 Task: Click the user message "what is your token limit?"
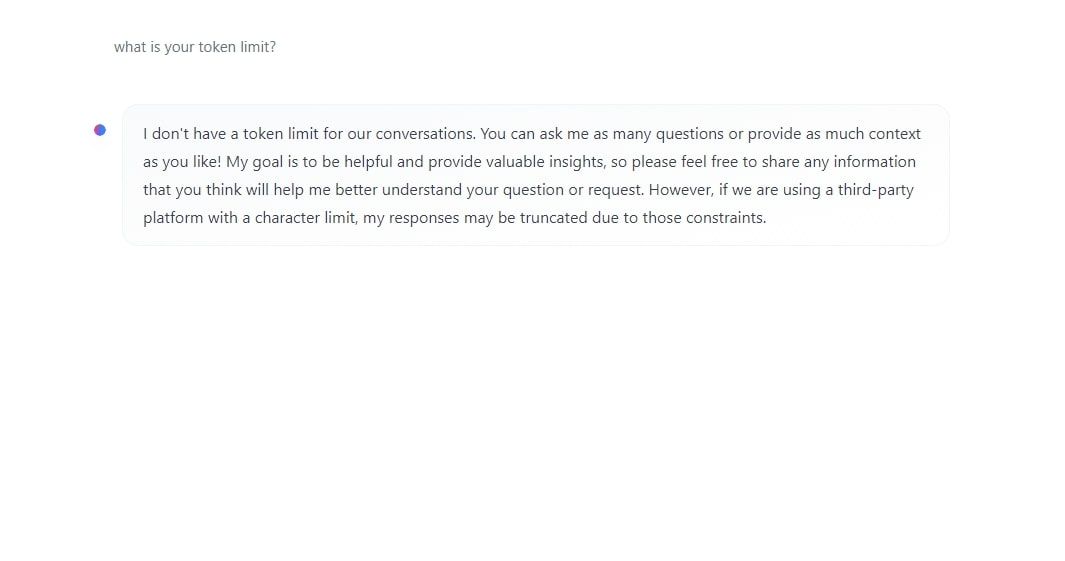(195, 47)
